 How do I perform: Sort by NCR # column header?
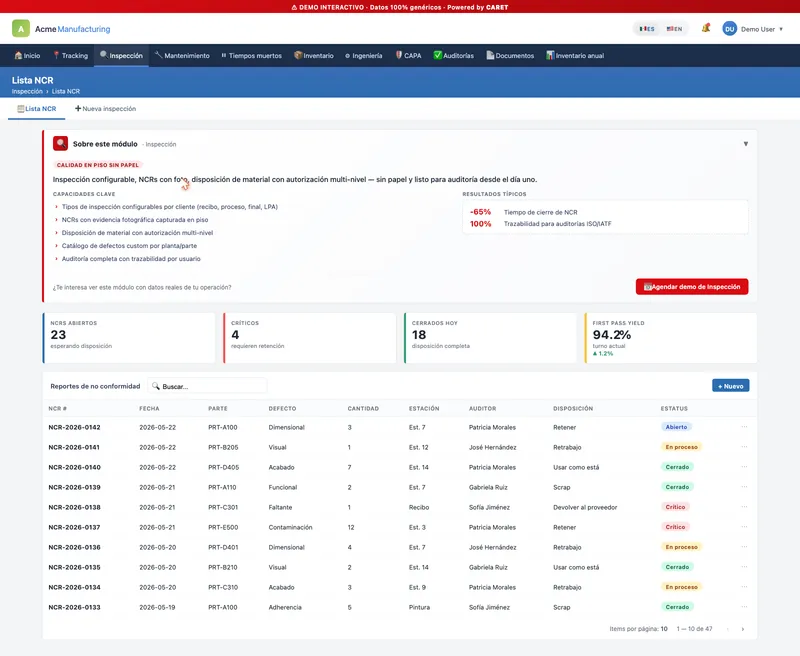[x=58, y=409]
